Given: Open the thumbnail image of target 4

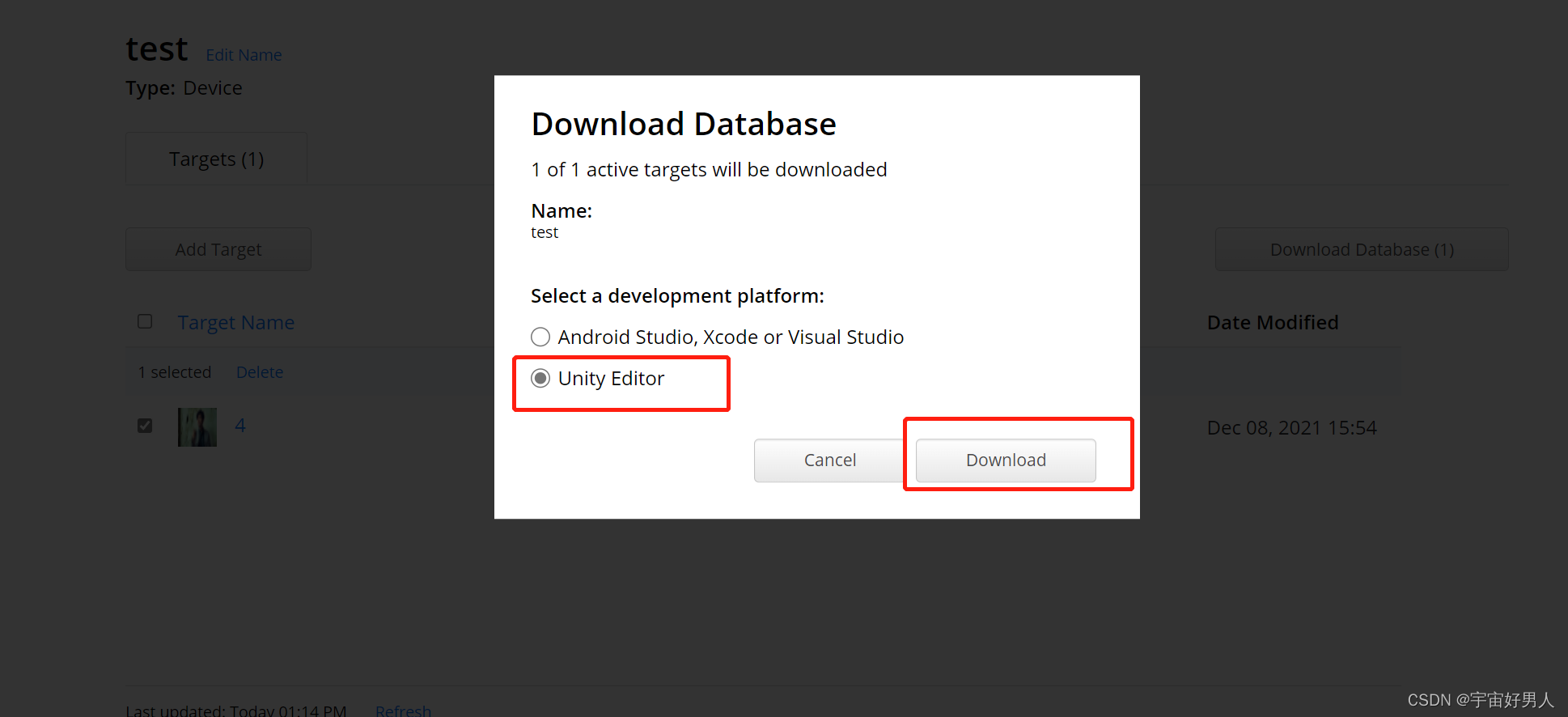Looking at the screenshot, I should [197, 427].
